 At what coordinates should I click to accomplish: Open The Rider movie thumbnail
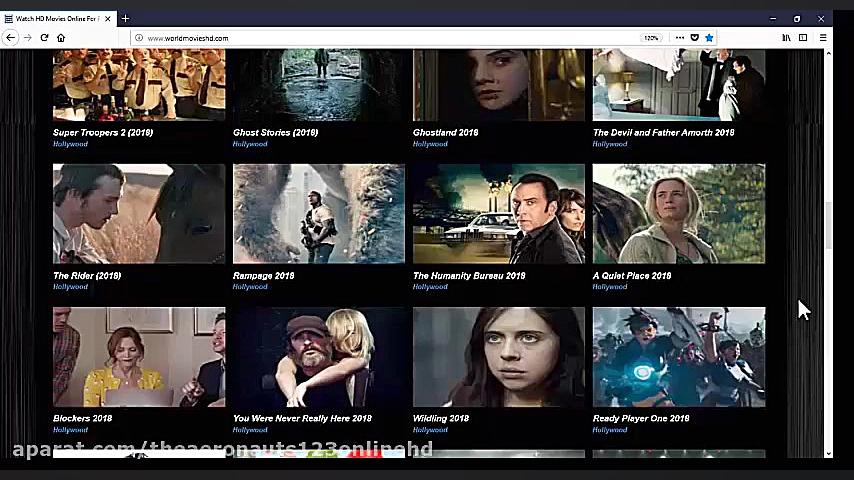pos(139,214)
